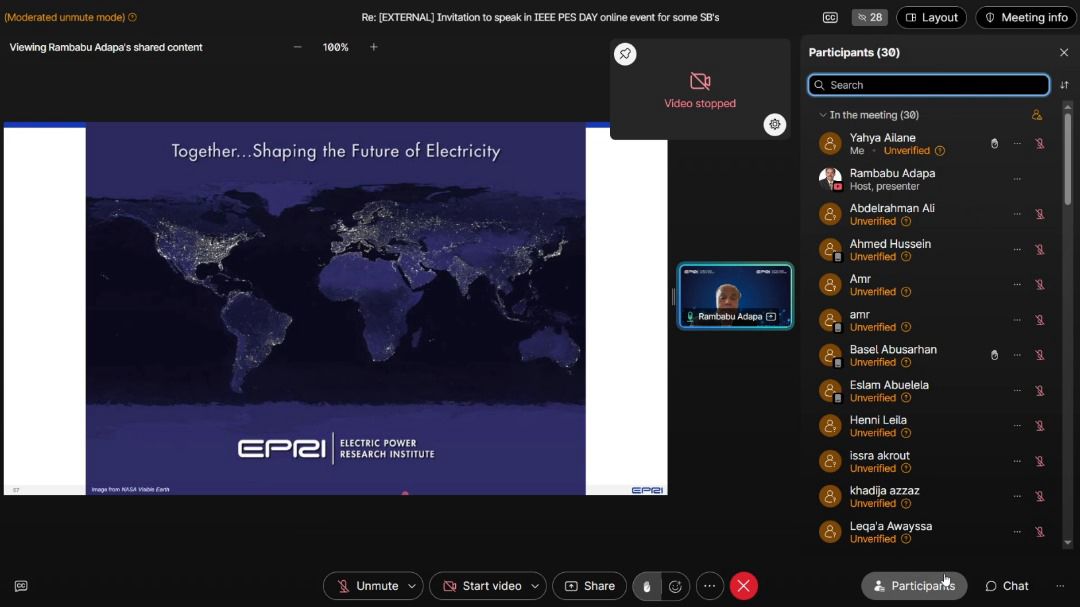Screen dimensions: 1080x607
Task: Click the sort participants icon
Action: pyautogui.click(x=1064, y=85)
